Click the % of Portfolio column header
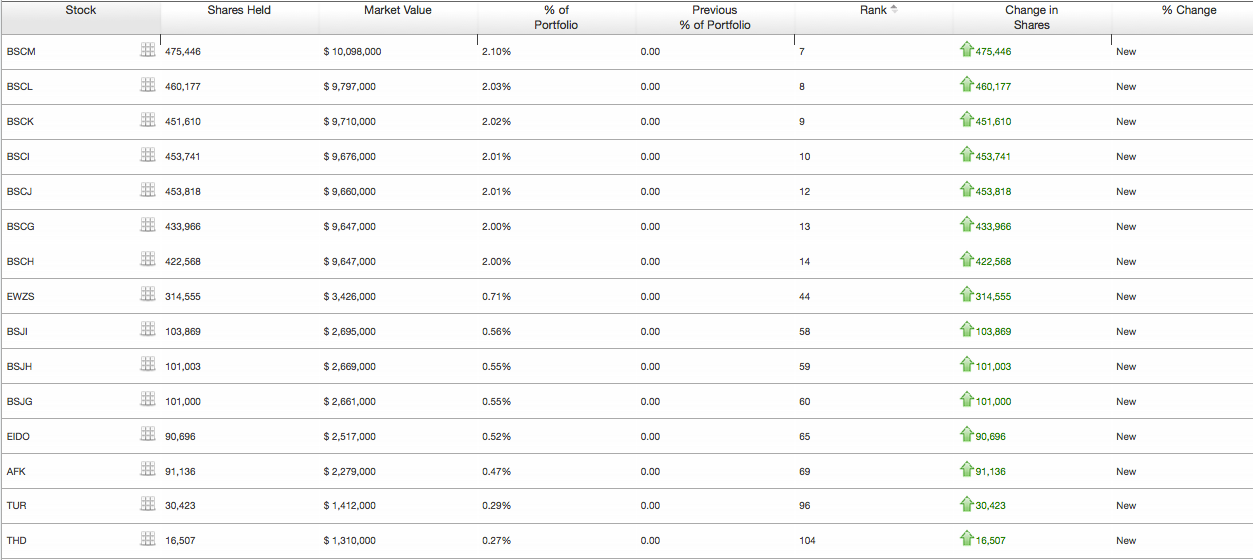This screenshot has height=560, width=1253. pyautogui.click(x=556, y=17)
